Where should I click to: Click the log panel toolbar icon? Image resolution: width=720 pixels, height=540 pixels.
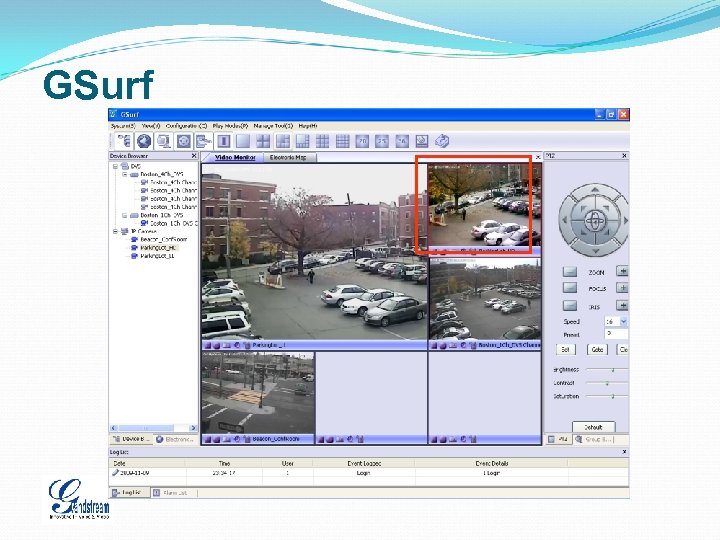[203, 141]
